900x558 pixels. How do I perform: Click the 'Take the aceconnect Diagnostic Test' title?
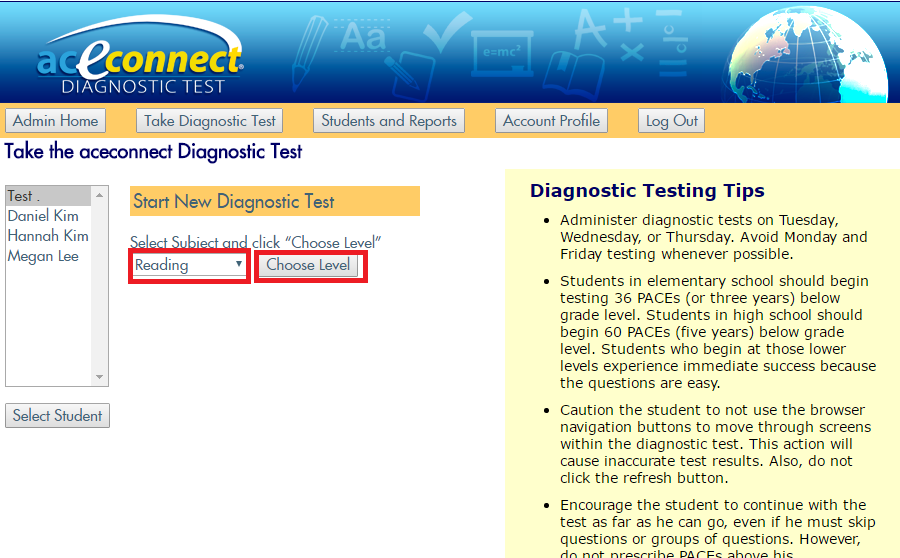tap(153, 152)
